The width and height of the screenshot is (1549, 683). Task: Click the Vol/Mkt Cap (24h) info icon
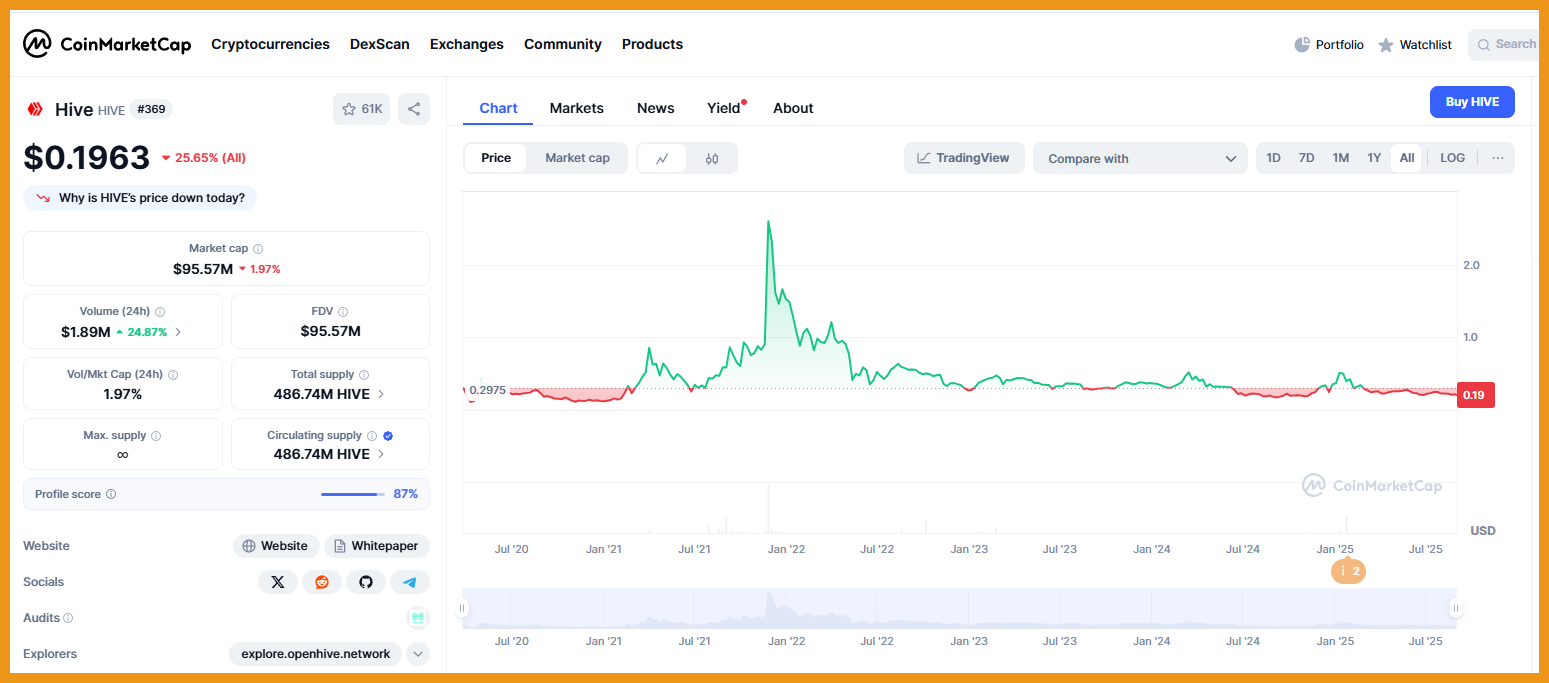173,374
